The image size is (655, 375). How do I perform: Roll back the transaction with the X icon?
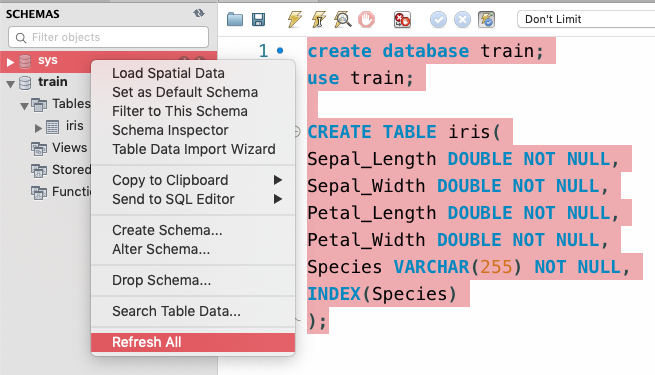tap(462, 19)
